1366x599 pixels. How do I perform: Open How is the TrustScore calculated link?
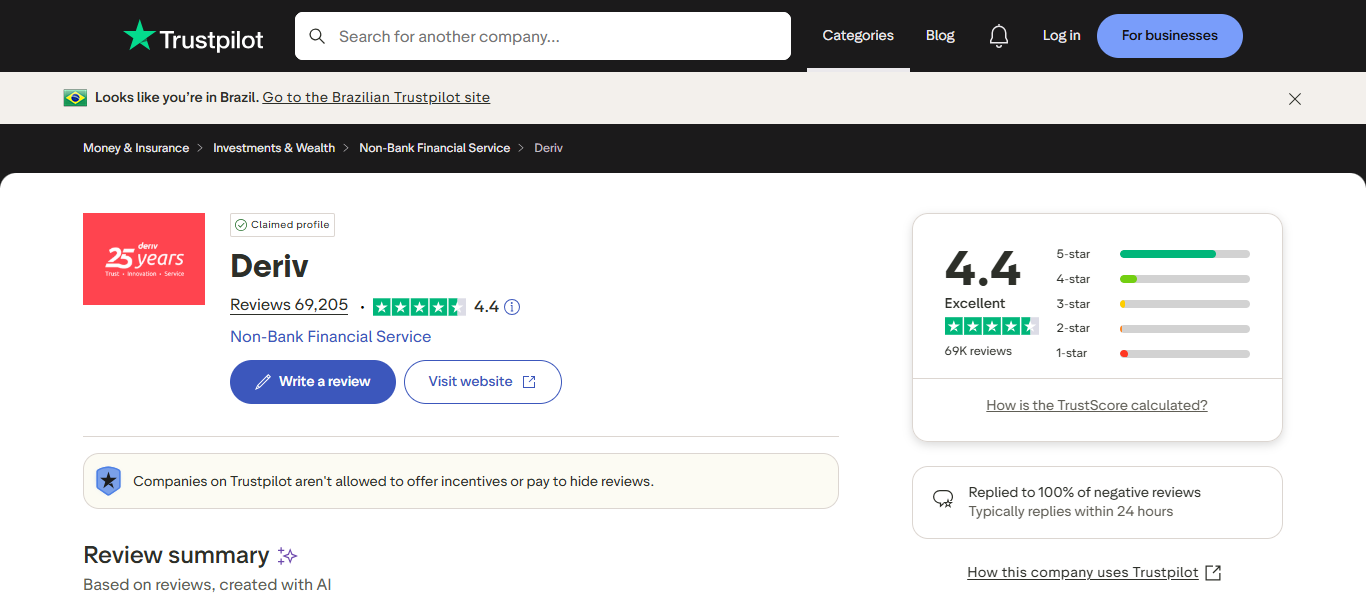click(1097, 405)
